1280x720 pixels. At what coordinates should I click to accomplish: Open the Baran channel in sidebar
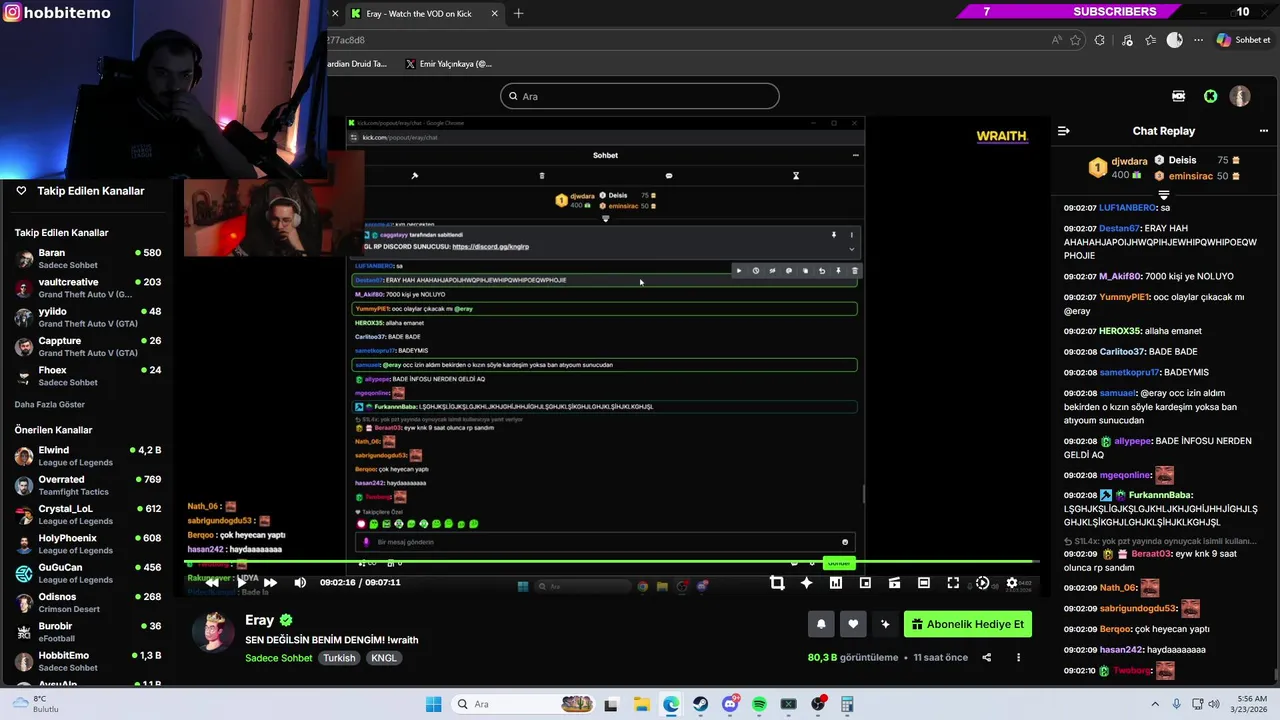pos(88,258)
